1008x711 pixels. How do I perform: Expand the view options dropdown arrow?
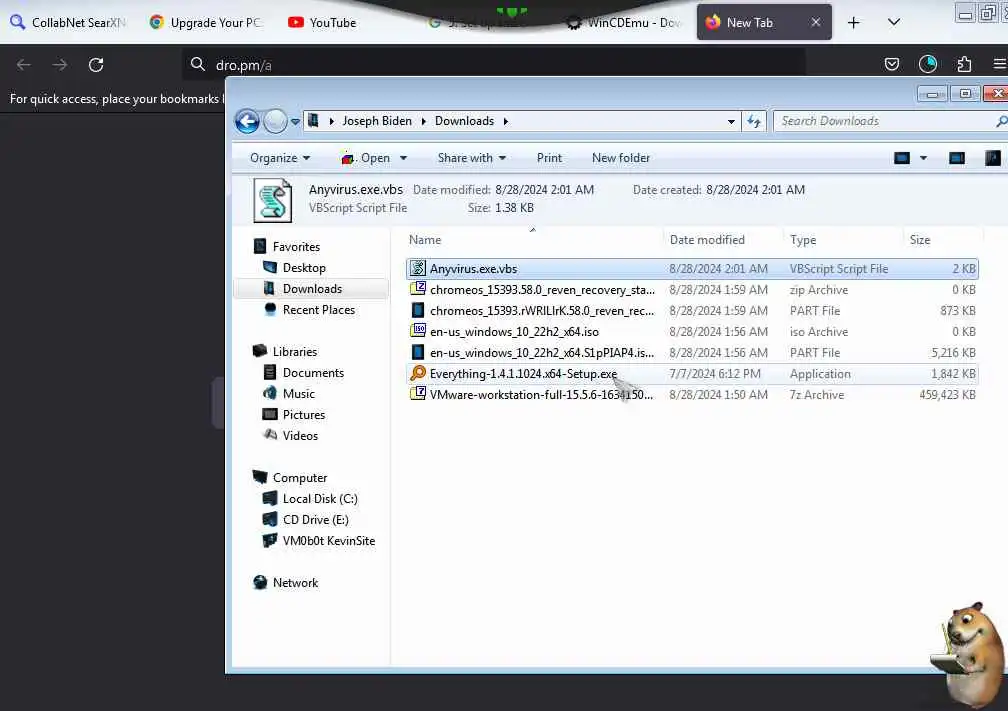point(923,158)
